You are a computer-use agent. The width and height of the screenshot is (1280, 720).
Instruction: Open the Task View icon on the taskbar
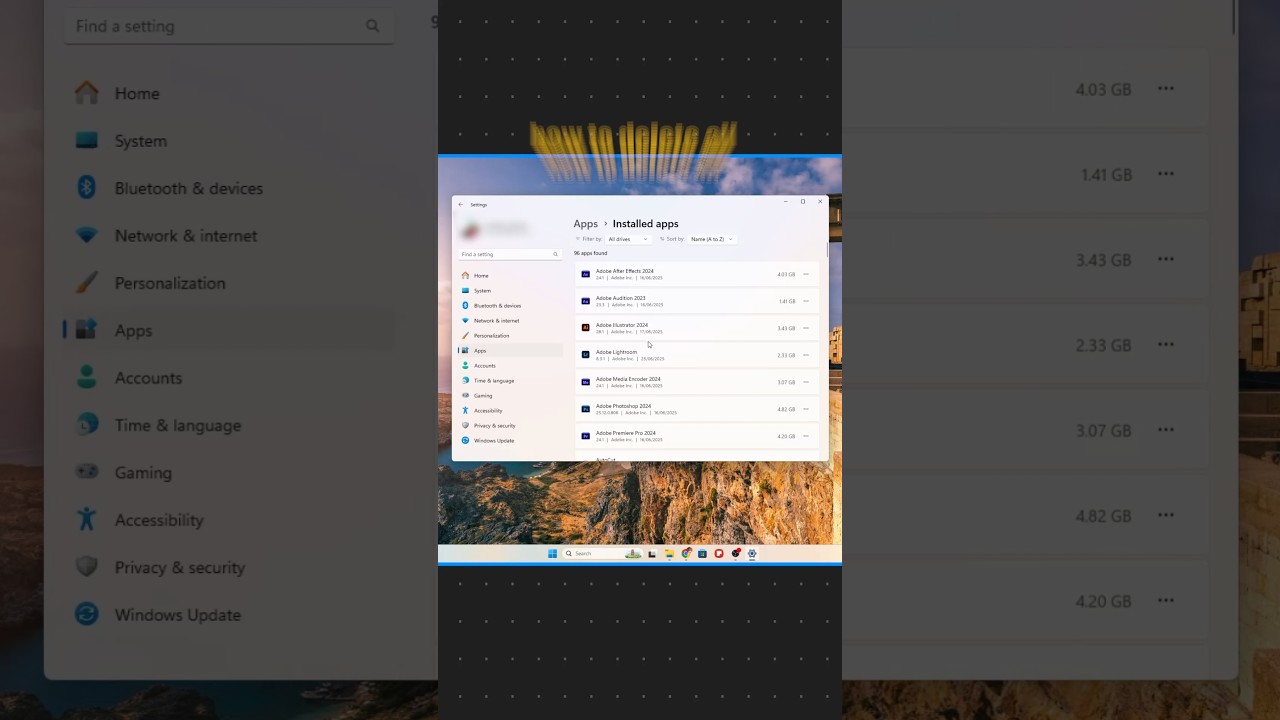pyautogui.click(x=652, y=553)
